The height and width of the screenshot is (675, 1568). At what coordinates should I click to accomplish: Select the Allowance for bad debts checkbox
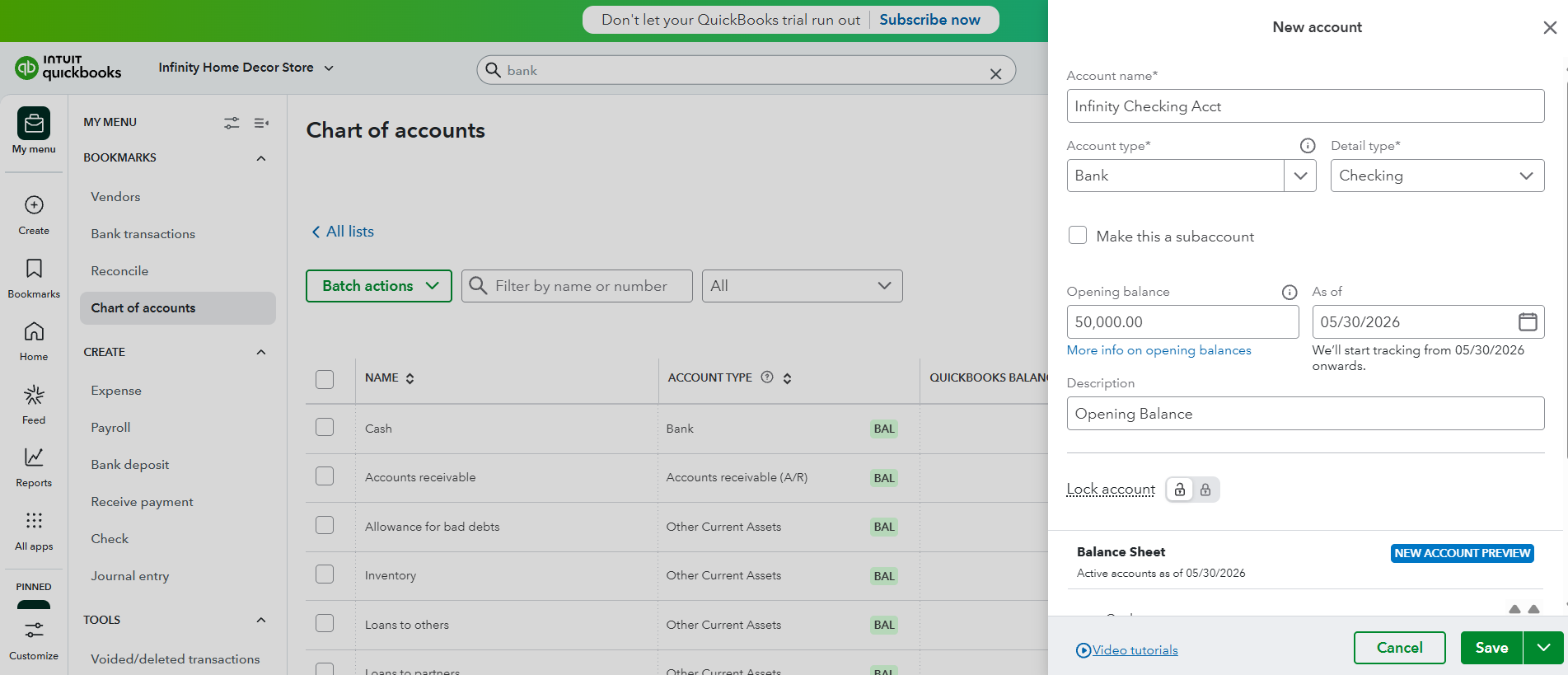325,525
